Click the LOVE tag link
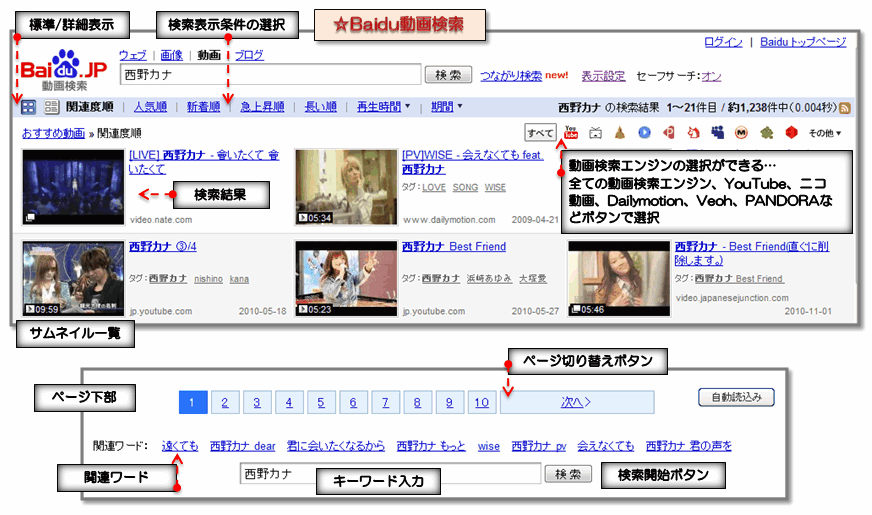Viewport: 872px width, 515px height. 434,187
